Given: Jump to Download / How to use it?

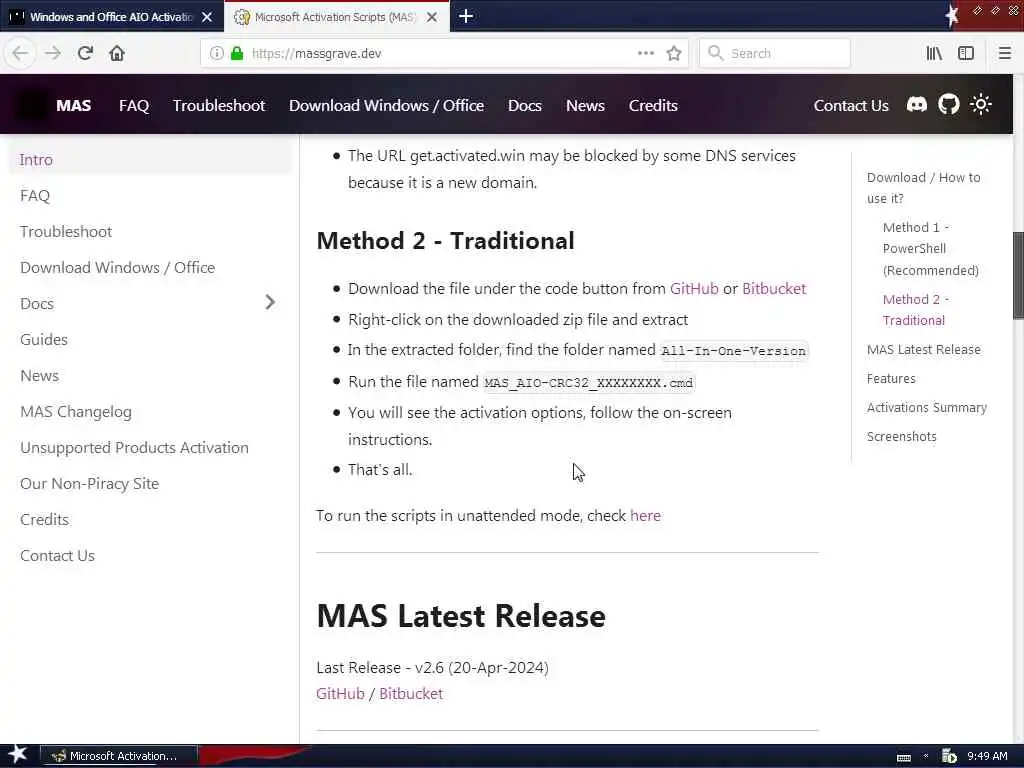Looking at the screenshot, I should click(923, 187).
